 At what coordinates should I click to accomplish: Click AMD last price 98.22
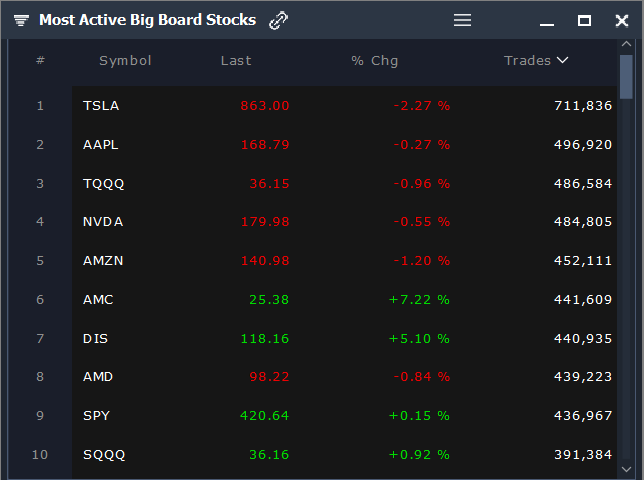269,377
